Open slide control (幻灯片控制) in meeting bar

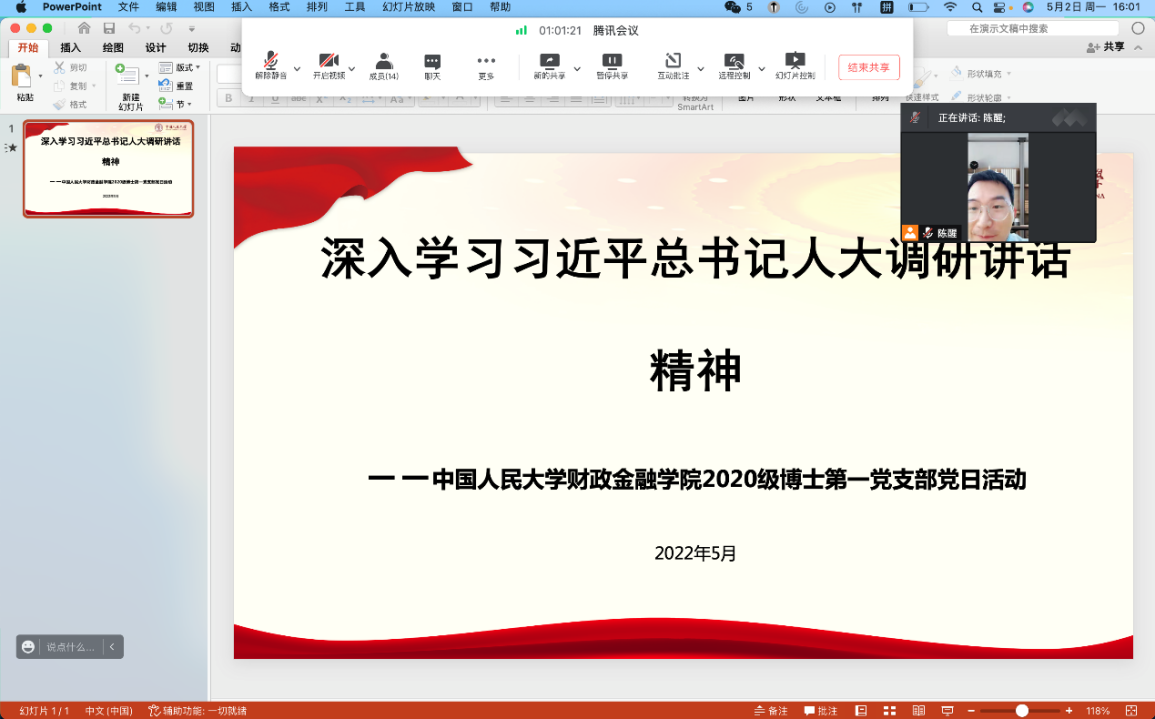click(795, 66)
